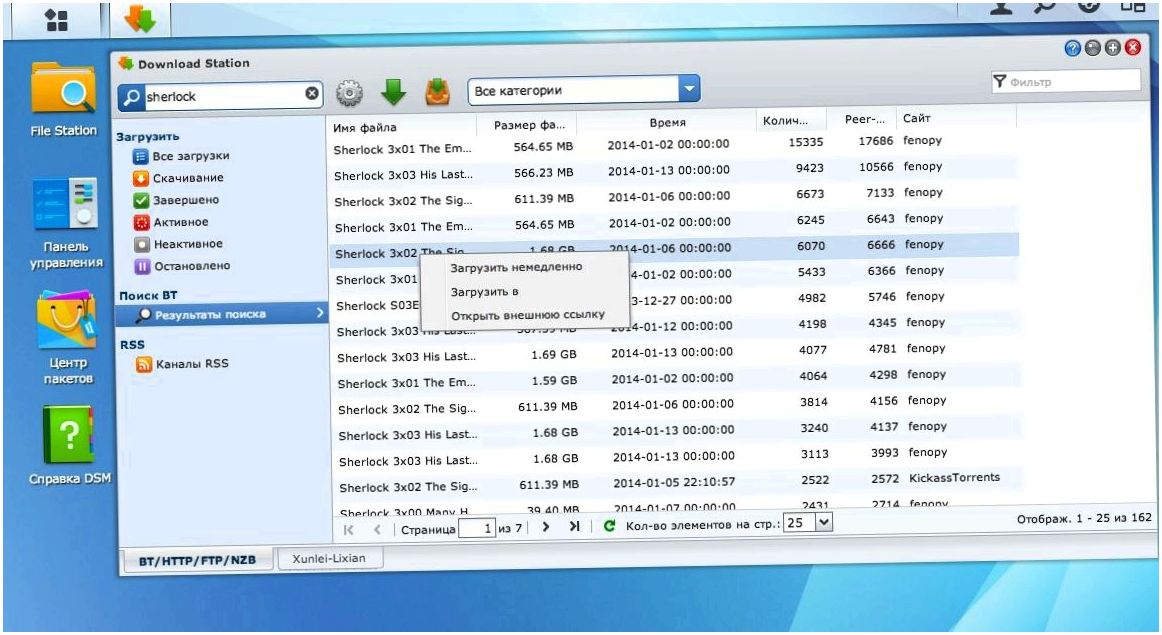Select Все загрузки in sidebar

coord(181,156)
